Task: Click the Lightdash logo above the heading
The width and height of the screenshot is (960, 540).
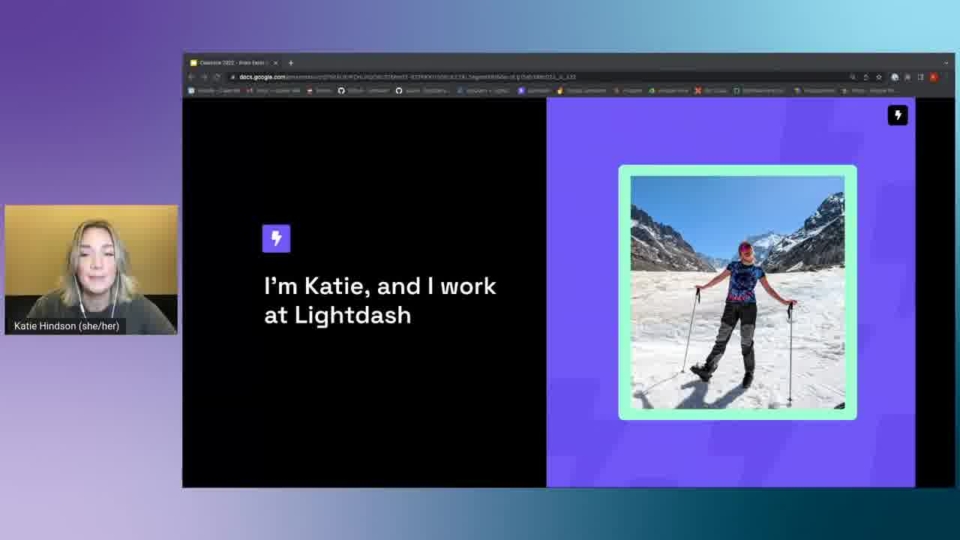Action: click(x=276, y=238)
